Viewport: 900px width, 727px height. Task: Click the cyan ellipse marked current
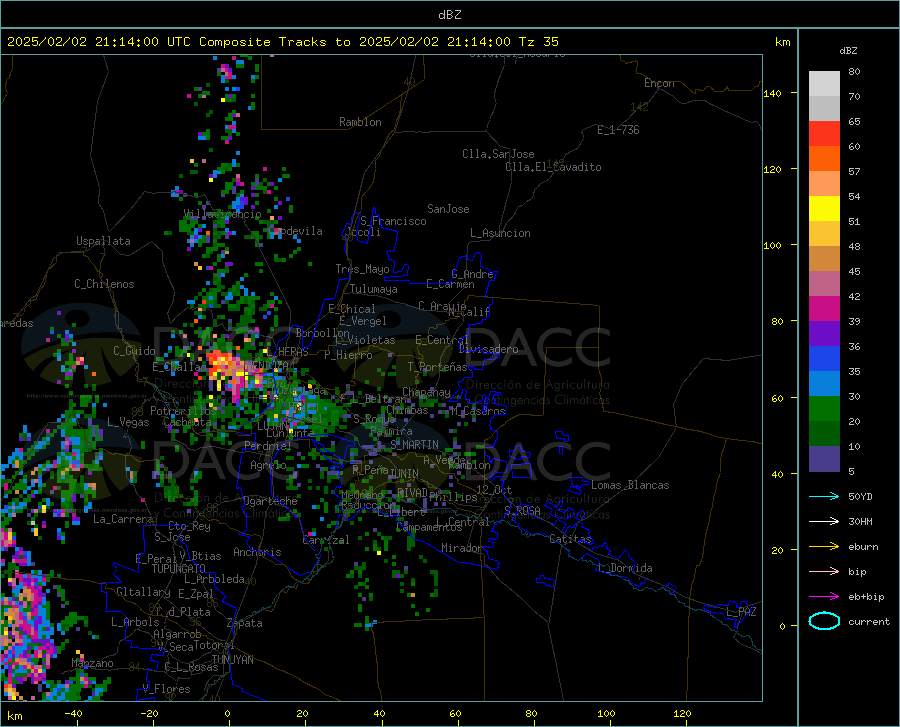pos(824,621)
